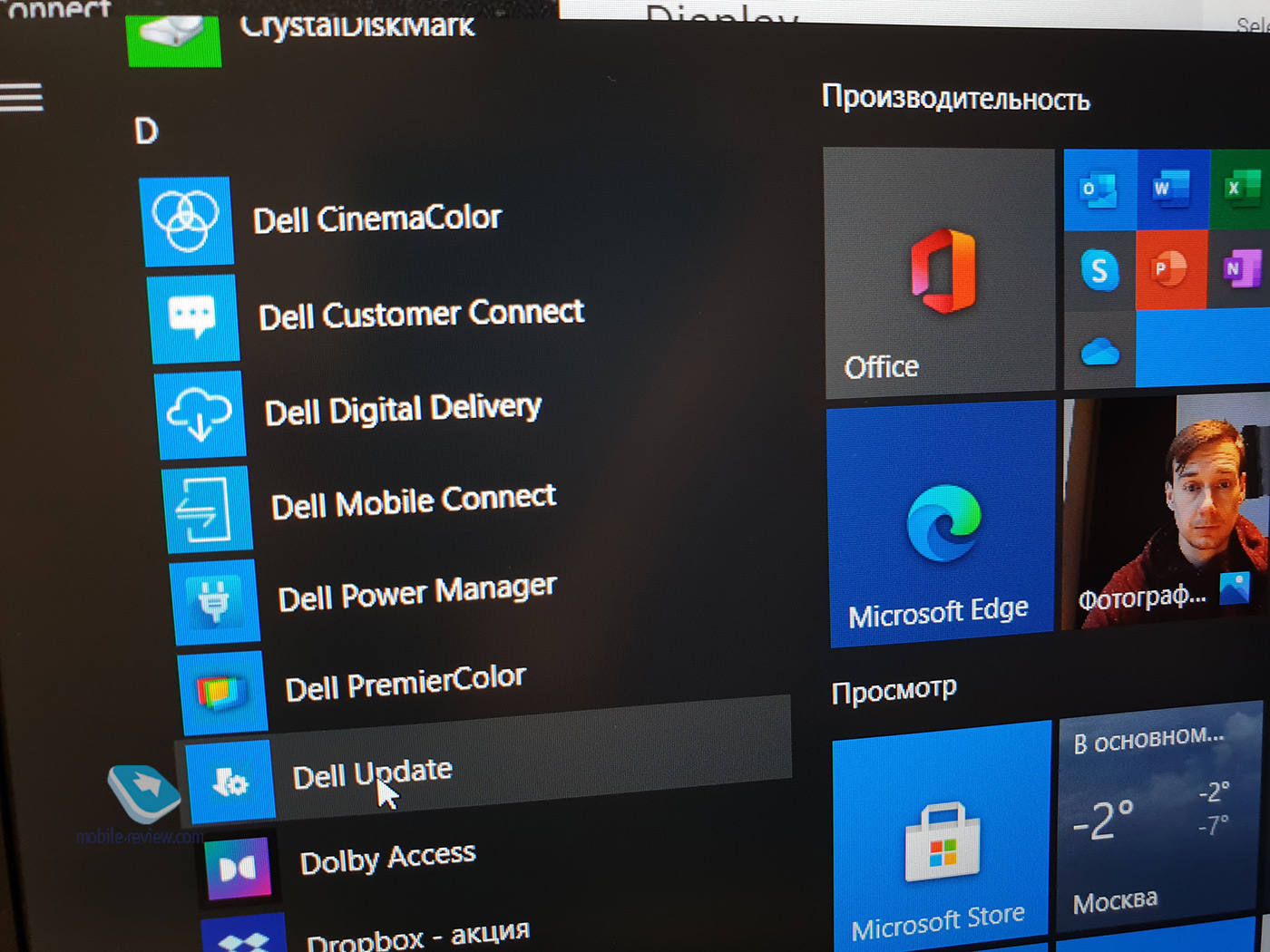This screenshot has width=1270, height=952.
Task: Launch Word from the Office tile group
Action: click(x=1171, y=190)
